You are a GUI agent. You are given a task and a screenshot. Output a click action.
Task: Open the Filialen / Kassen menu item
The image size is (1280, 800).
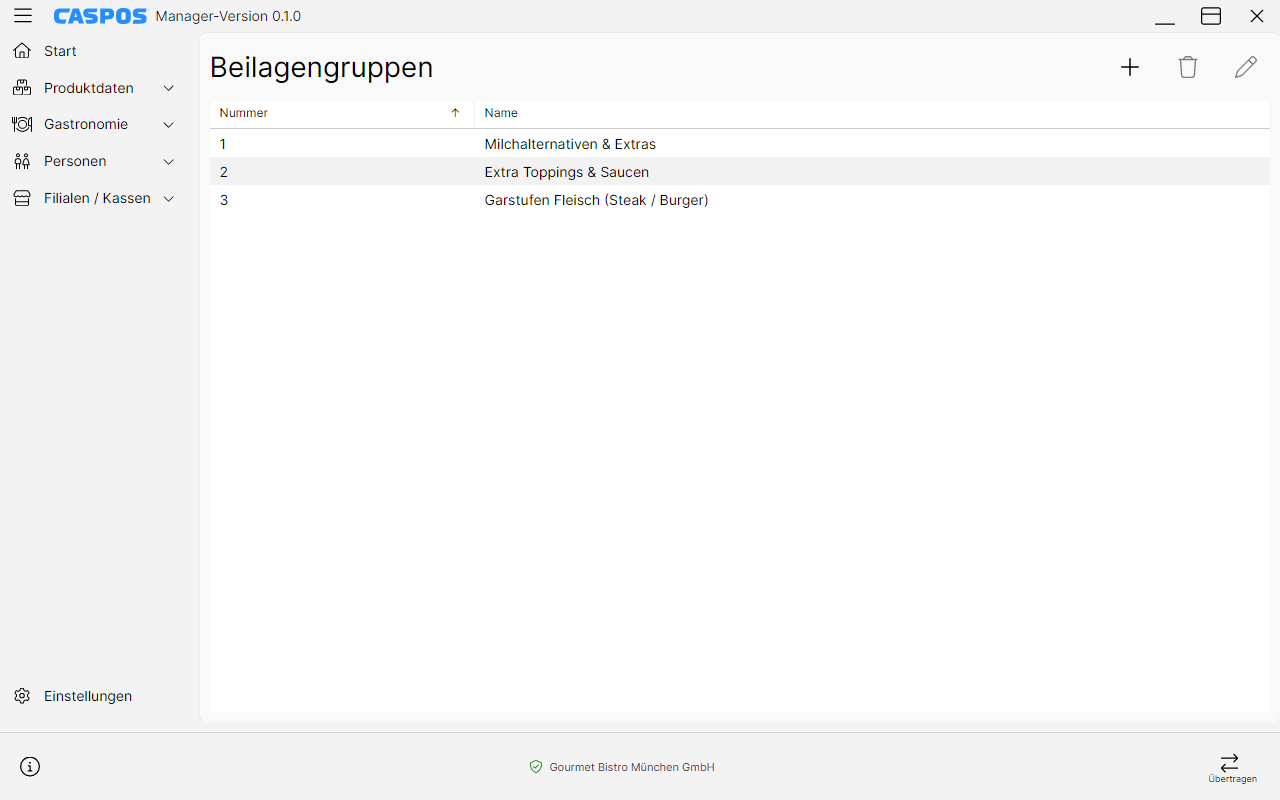95,198
